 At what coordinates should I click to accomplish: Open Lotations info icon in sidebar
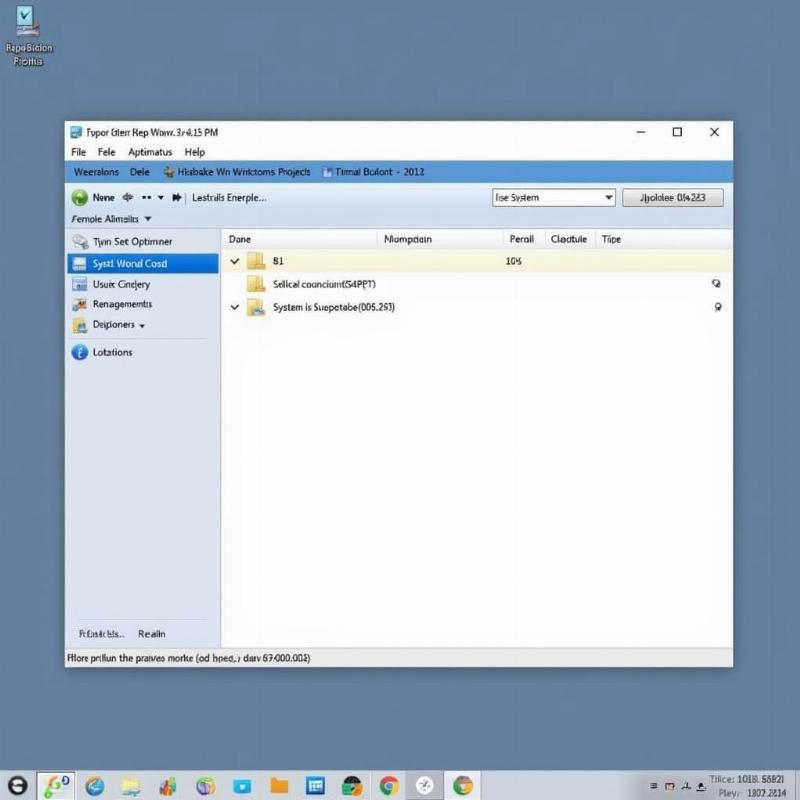80,352
